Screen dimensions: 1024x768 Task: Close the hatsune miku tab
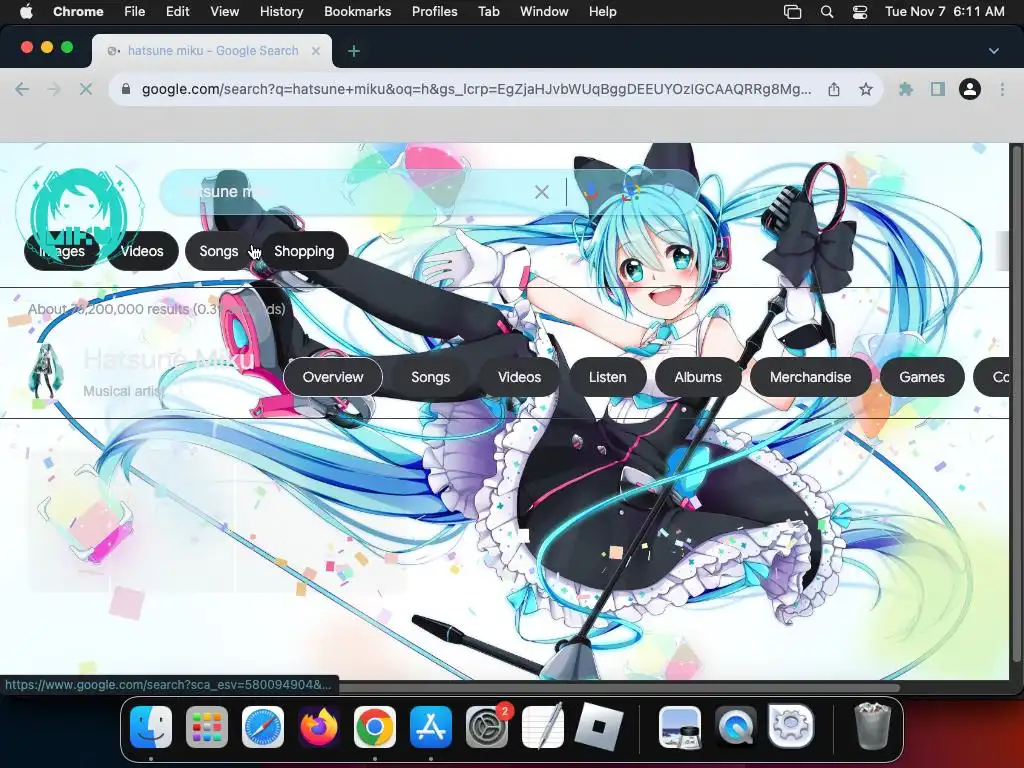316,51
